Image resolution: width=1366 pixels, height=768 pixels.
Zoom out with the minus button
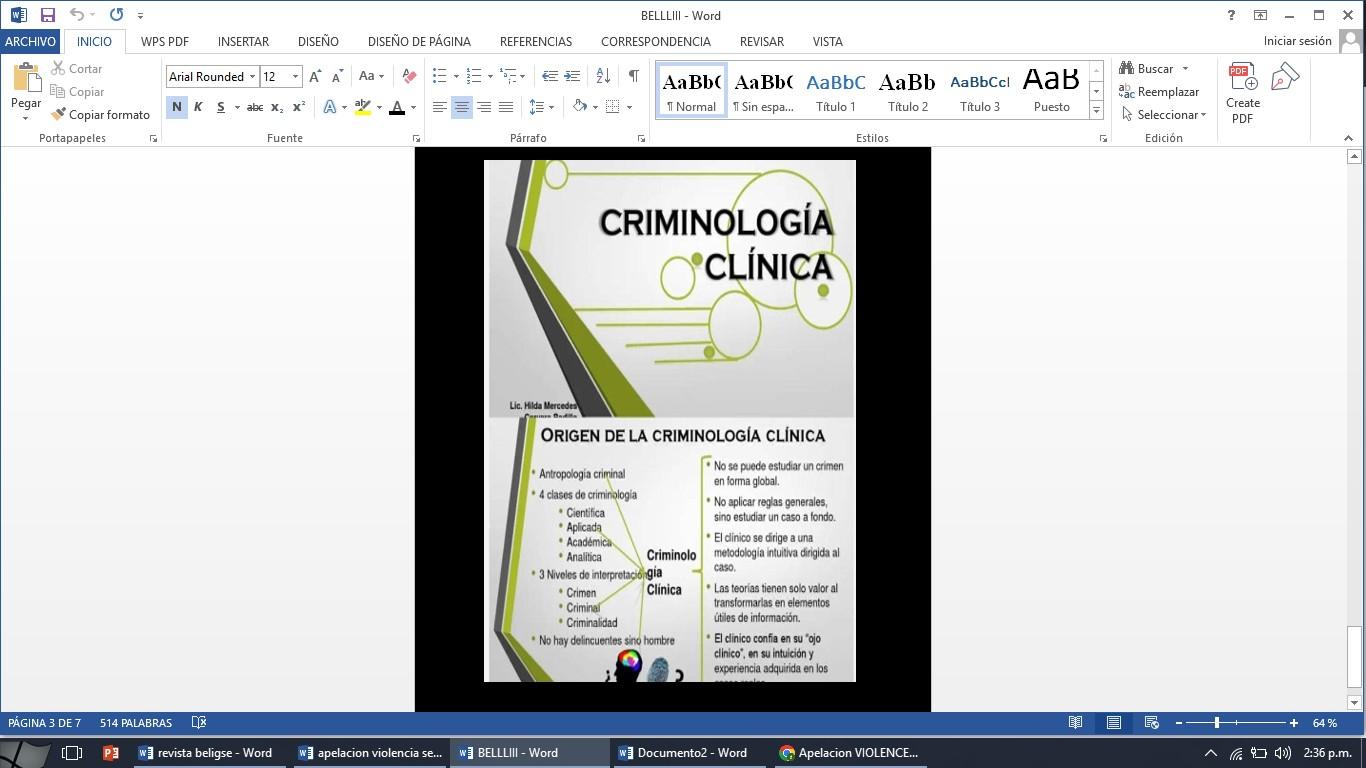pyautogui.click(x=1179, y=723)
